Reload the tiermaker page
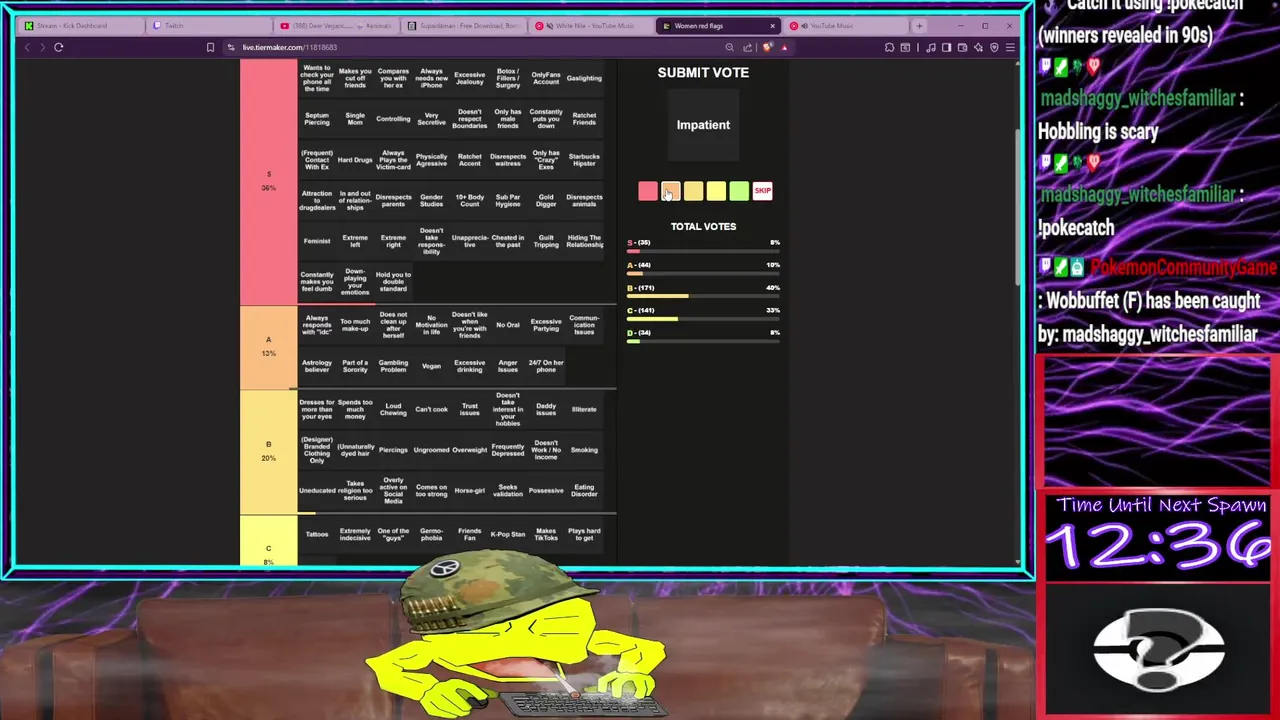 point(58,47)
